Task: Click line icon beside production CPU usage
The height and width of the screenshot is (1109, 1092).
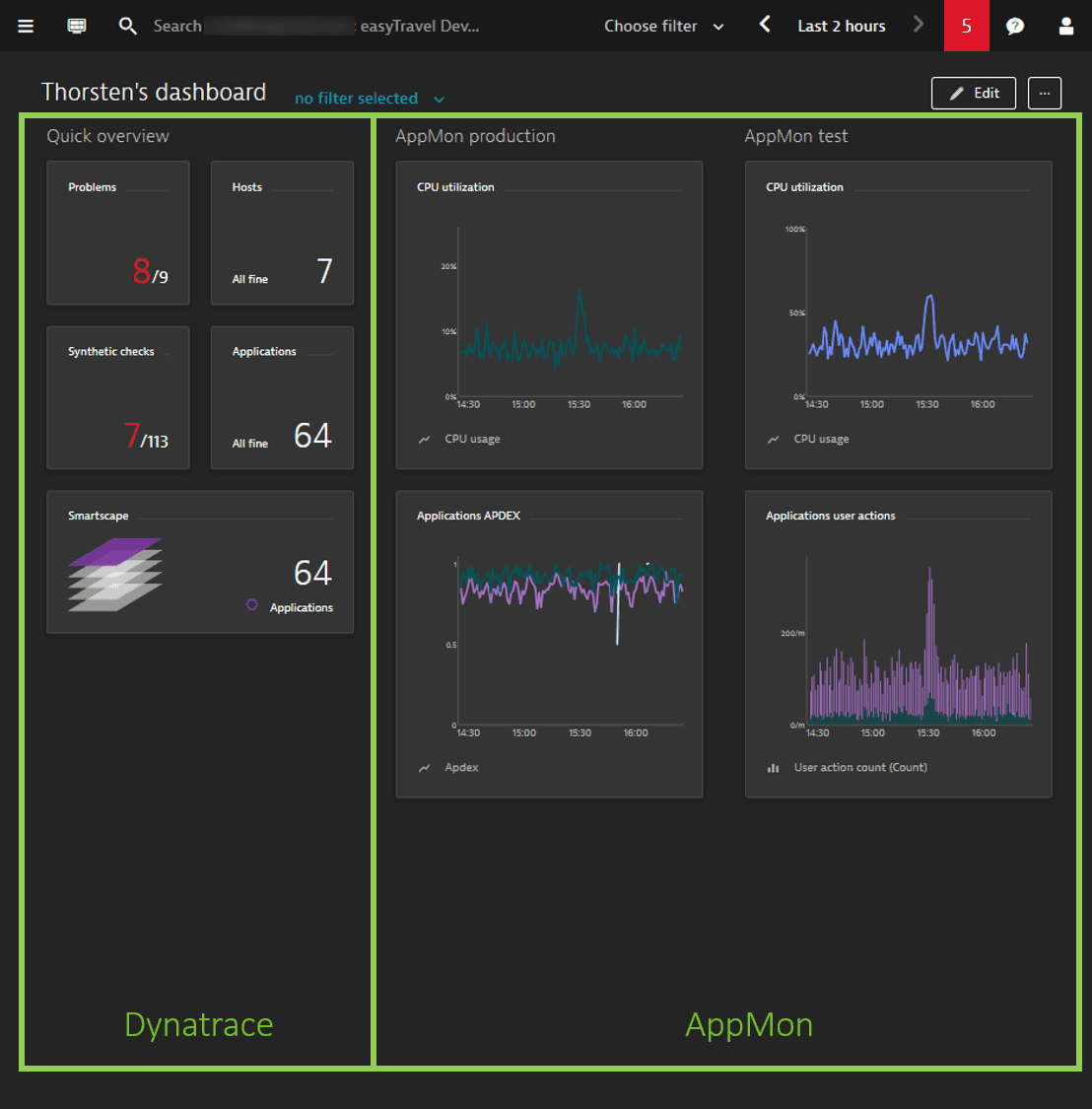Action: 425,440
